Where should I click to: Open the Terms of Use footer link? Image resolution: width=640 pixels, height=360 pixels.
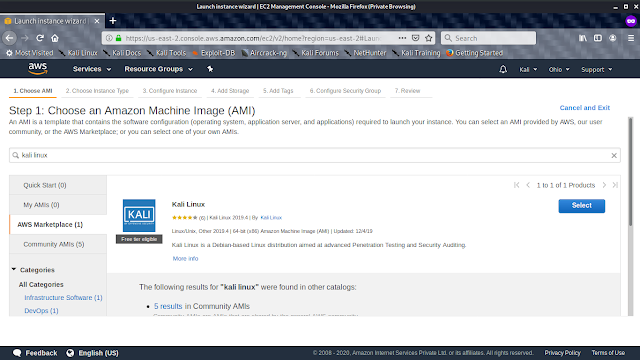pyautogui.click(x=608, y=353)
